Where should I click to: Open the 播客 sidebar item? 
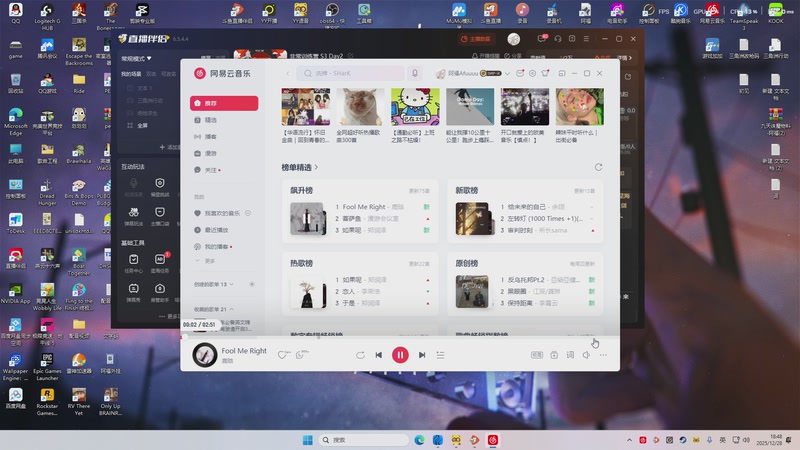pos(224,137)
